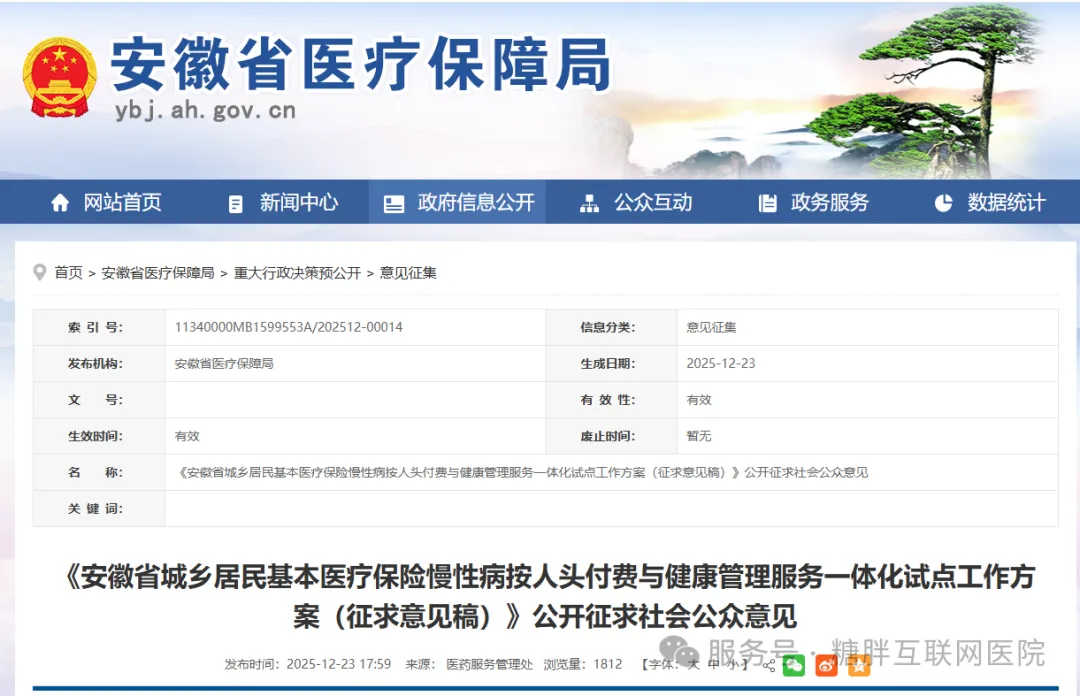Share the article via the WeChat icon

[x=793, y=666]
